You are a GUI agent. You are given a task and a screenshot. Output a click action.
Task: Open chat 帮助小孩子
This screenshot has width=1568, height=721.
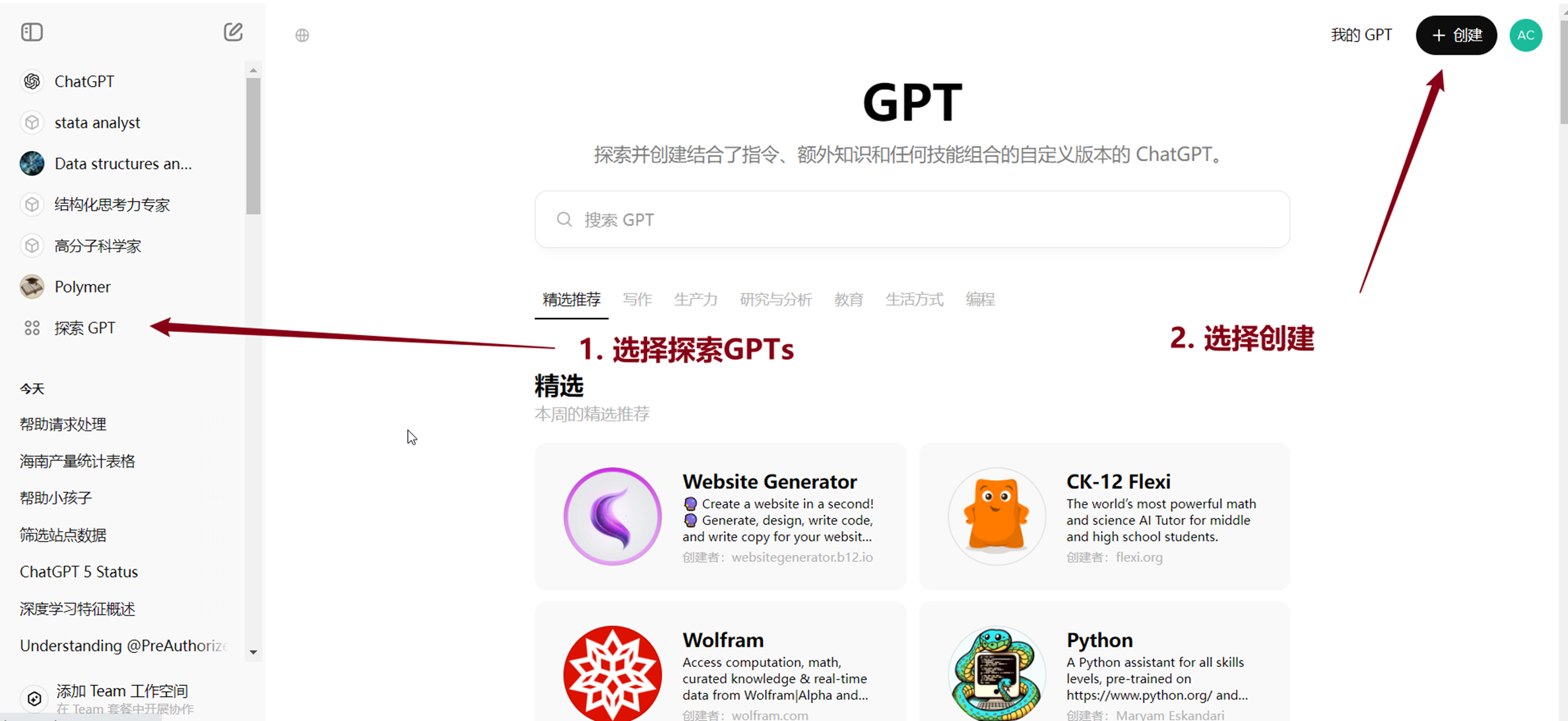55,498
